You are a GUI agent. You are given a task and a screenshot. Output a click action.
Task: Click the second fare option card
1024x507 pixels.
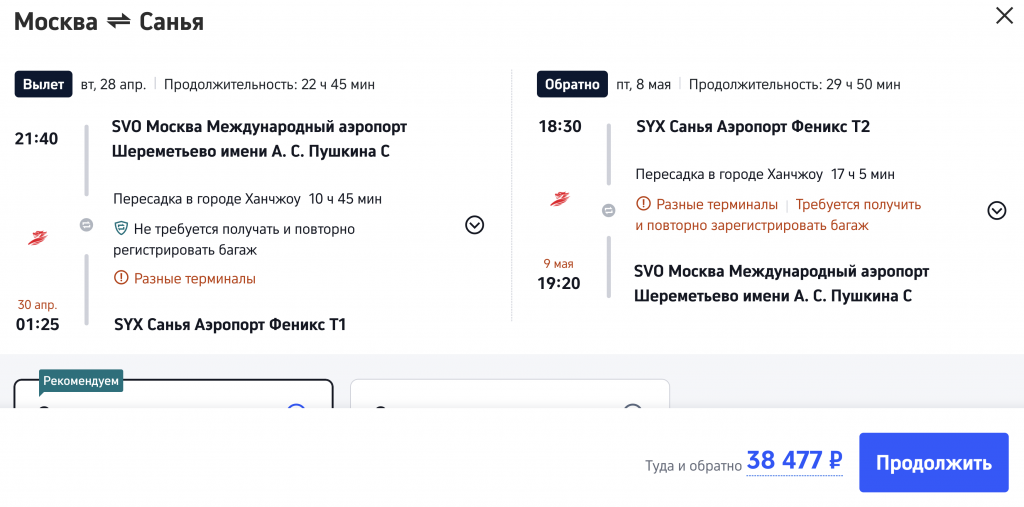509,396
